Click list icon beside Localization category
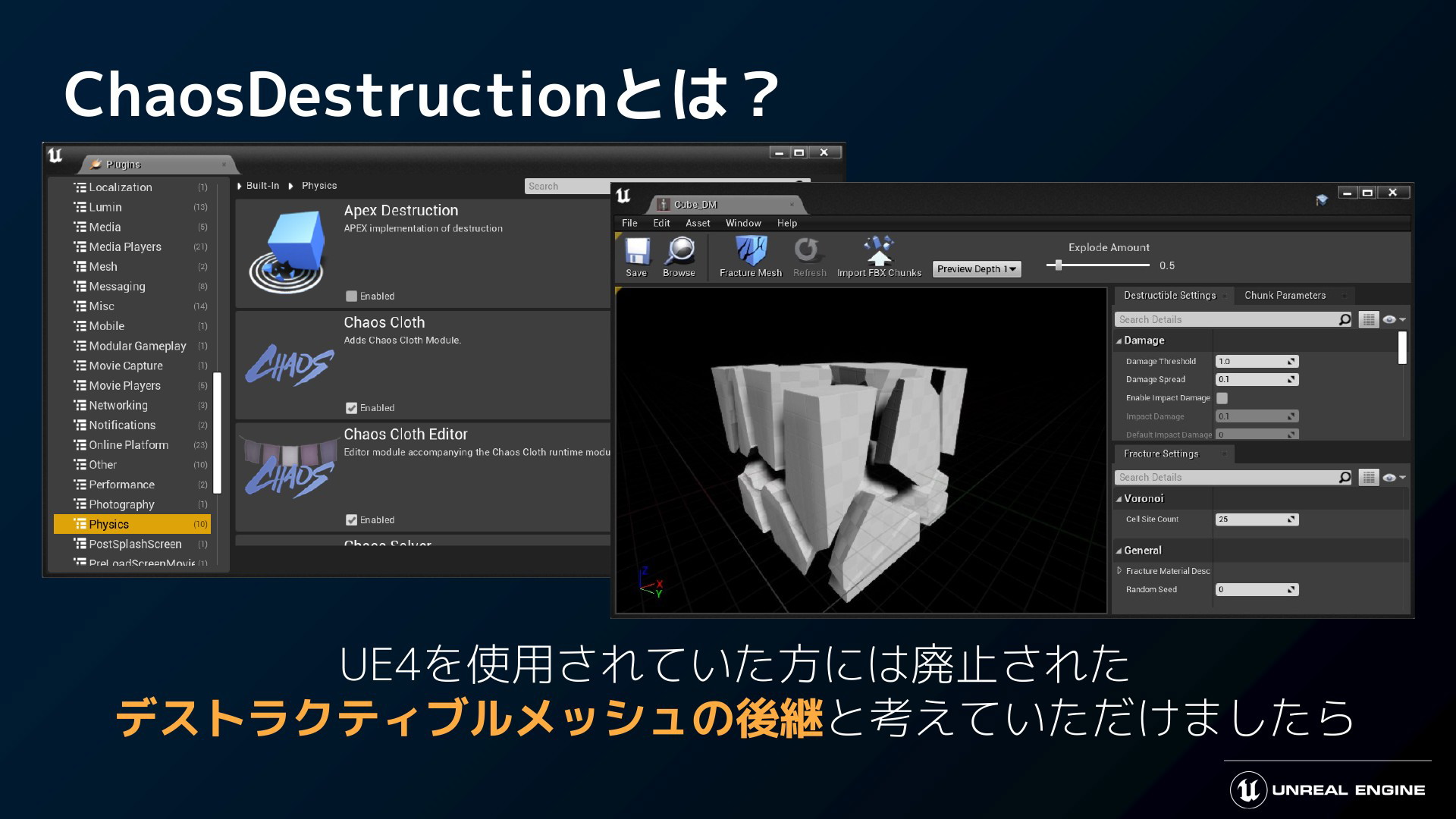 pos(80,187)
